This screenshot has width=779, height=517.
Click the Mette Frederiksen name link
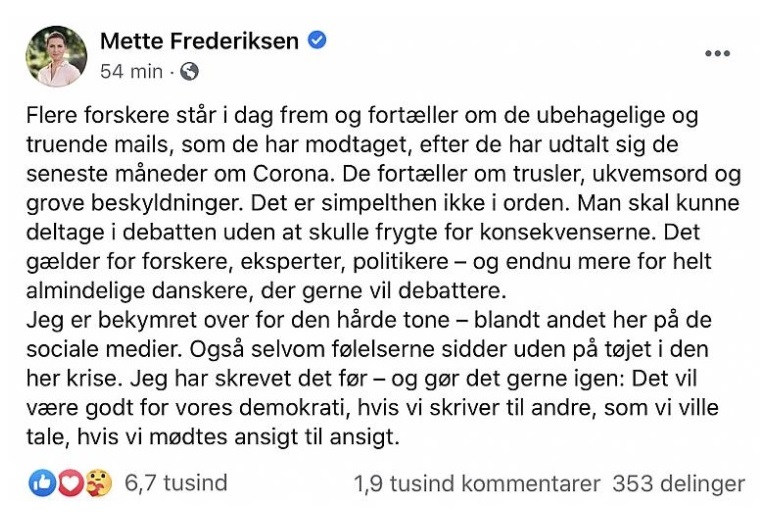[x=198, y=41]
